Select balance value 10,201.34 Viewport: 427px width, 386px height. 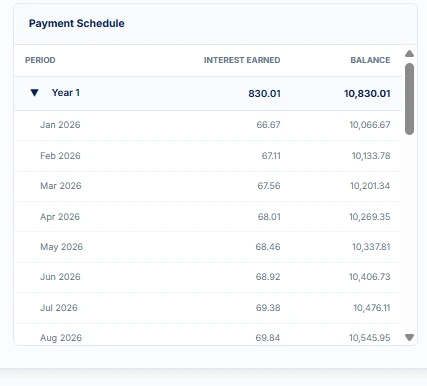(x=370, y=186)
